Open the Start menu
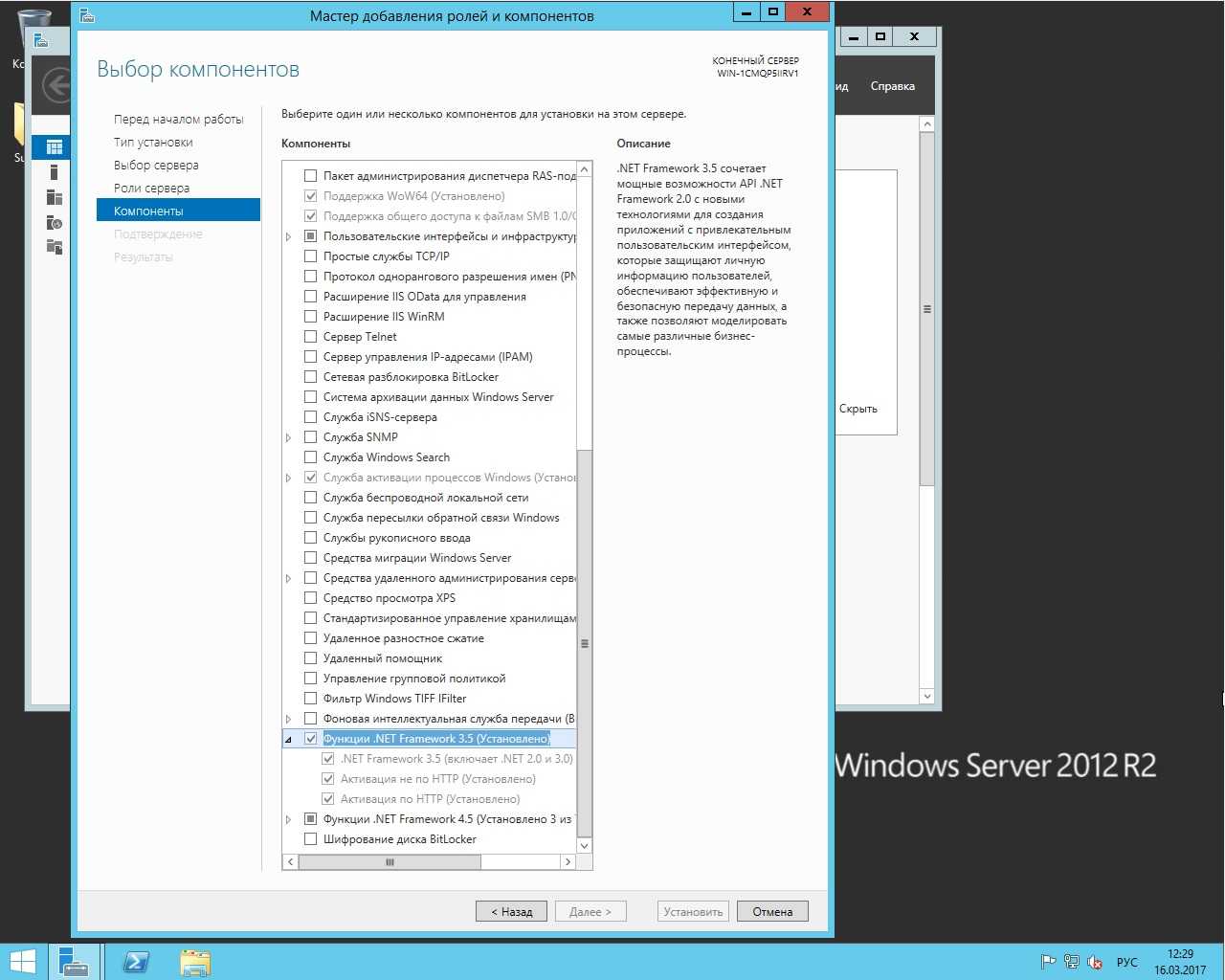The height and width of the screenshot is (980, 1225). pyautogui.click(x=22, y=962)
